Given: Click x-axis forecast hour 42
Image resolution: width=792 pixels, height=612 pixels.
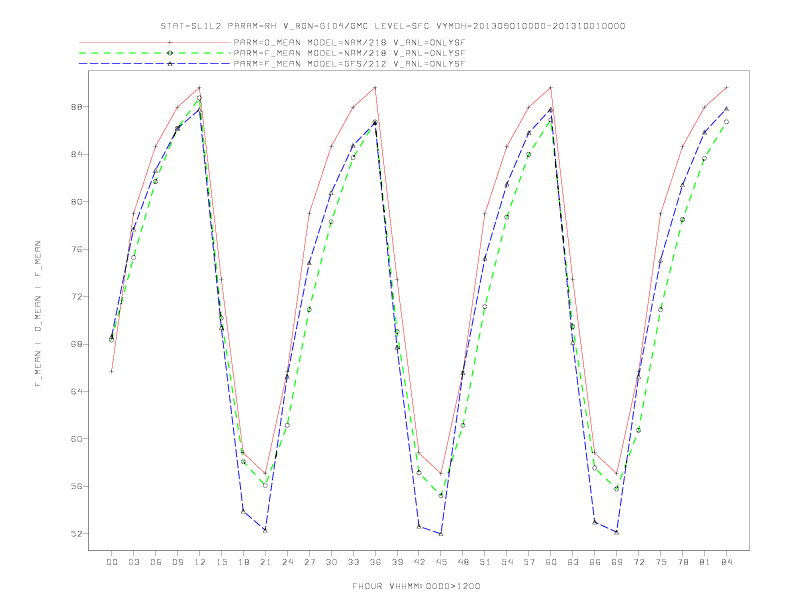Looking at the screenshot, I should click(x=419, y=562).
